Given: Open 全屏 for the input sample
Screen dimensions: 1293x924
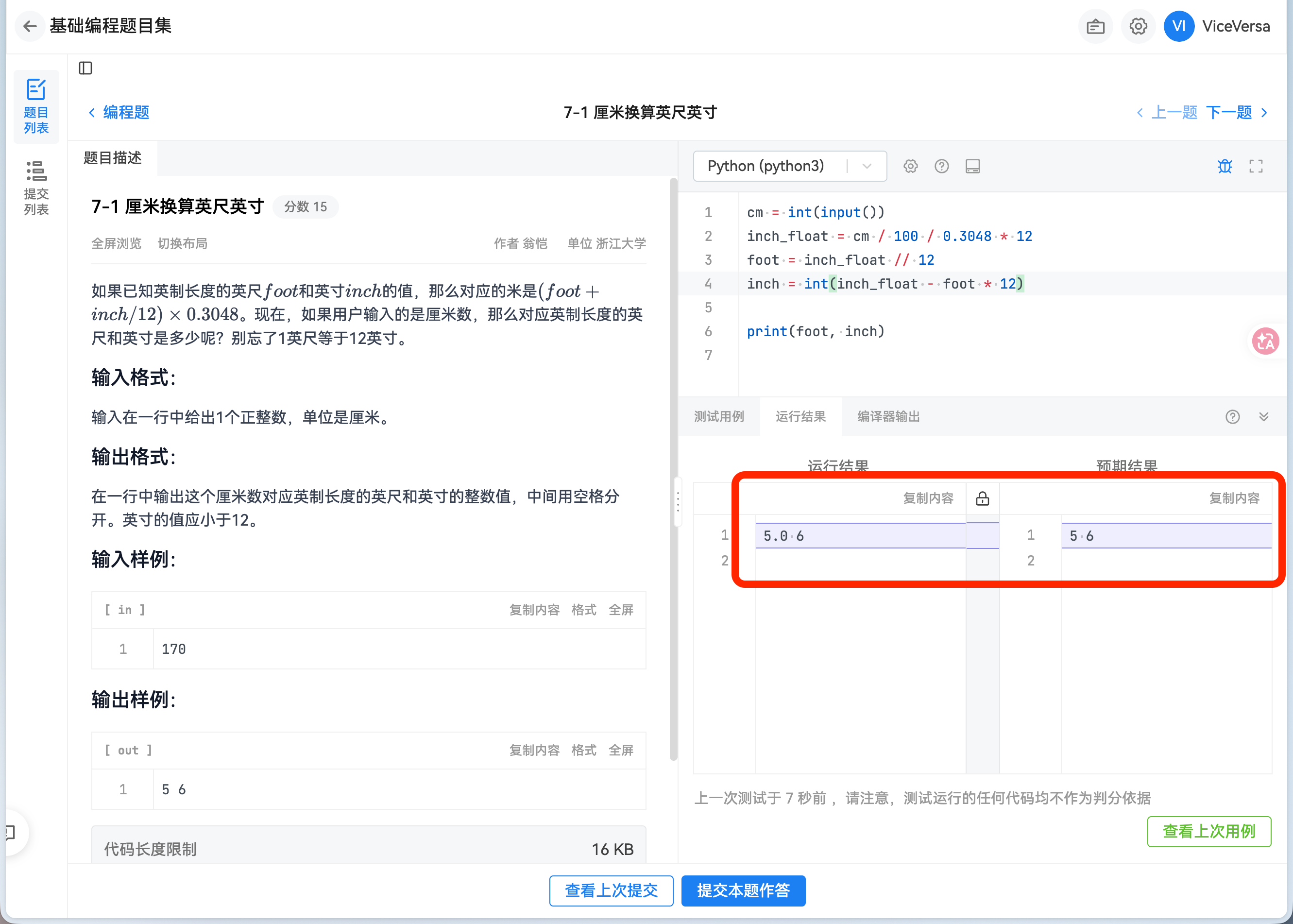Looking at the screenshot, I should pos(621,610).
